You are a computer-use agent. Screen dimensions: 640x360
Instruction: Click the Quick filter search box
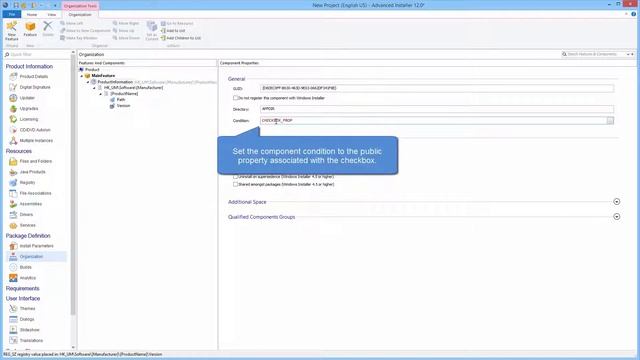click(x=38, y=54)
